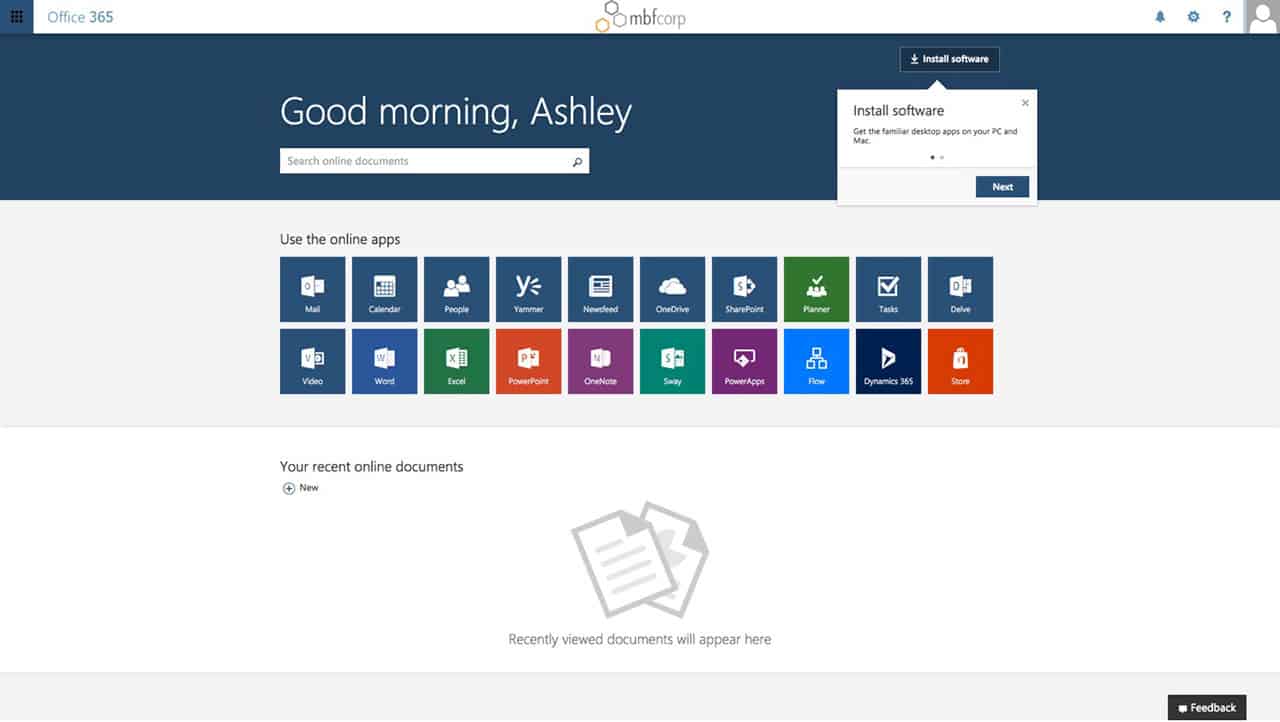Open the Tasks tile
The width and height of the screenshot is (1280, 722).
[x=889, y=289]
